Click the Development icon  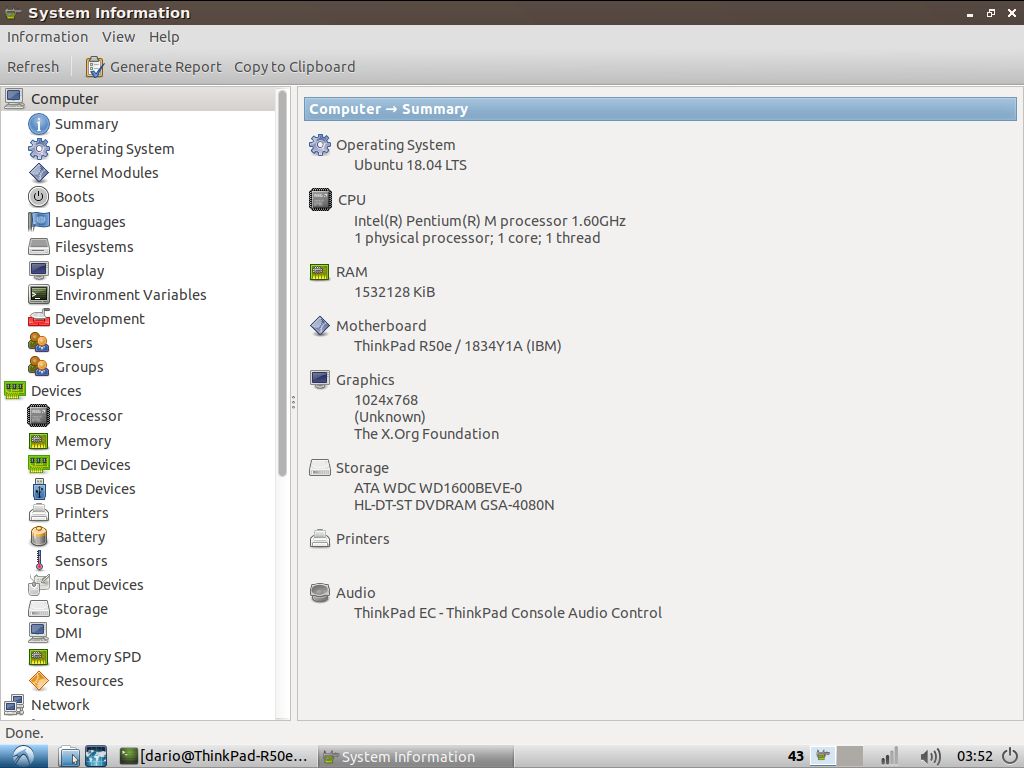[x=39, y=319]
